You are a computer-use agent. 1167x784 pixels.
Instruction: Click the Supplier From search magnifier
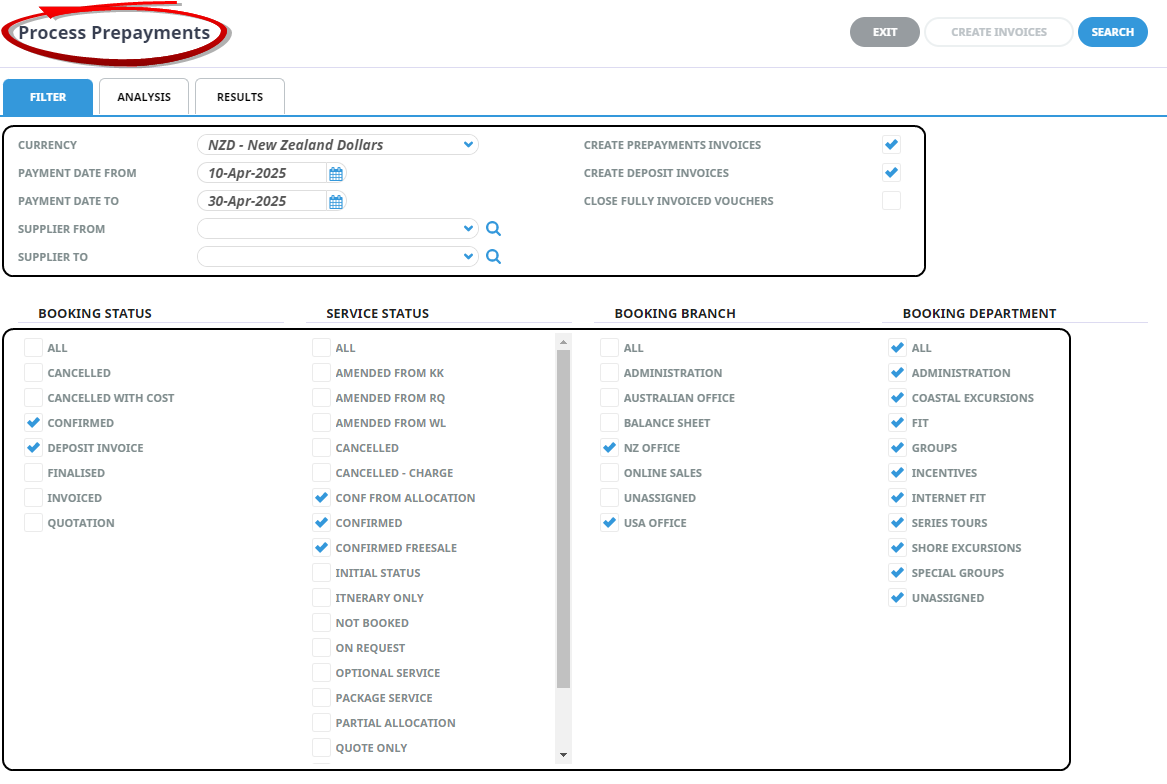pyautogui.click(x=493, y=229)
